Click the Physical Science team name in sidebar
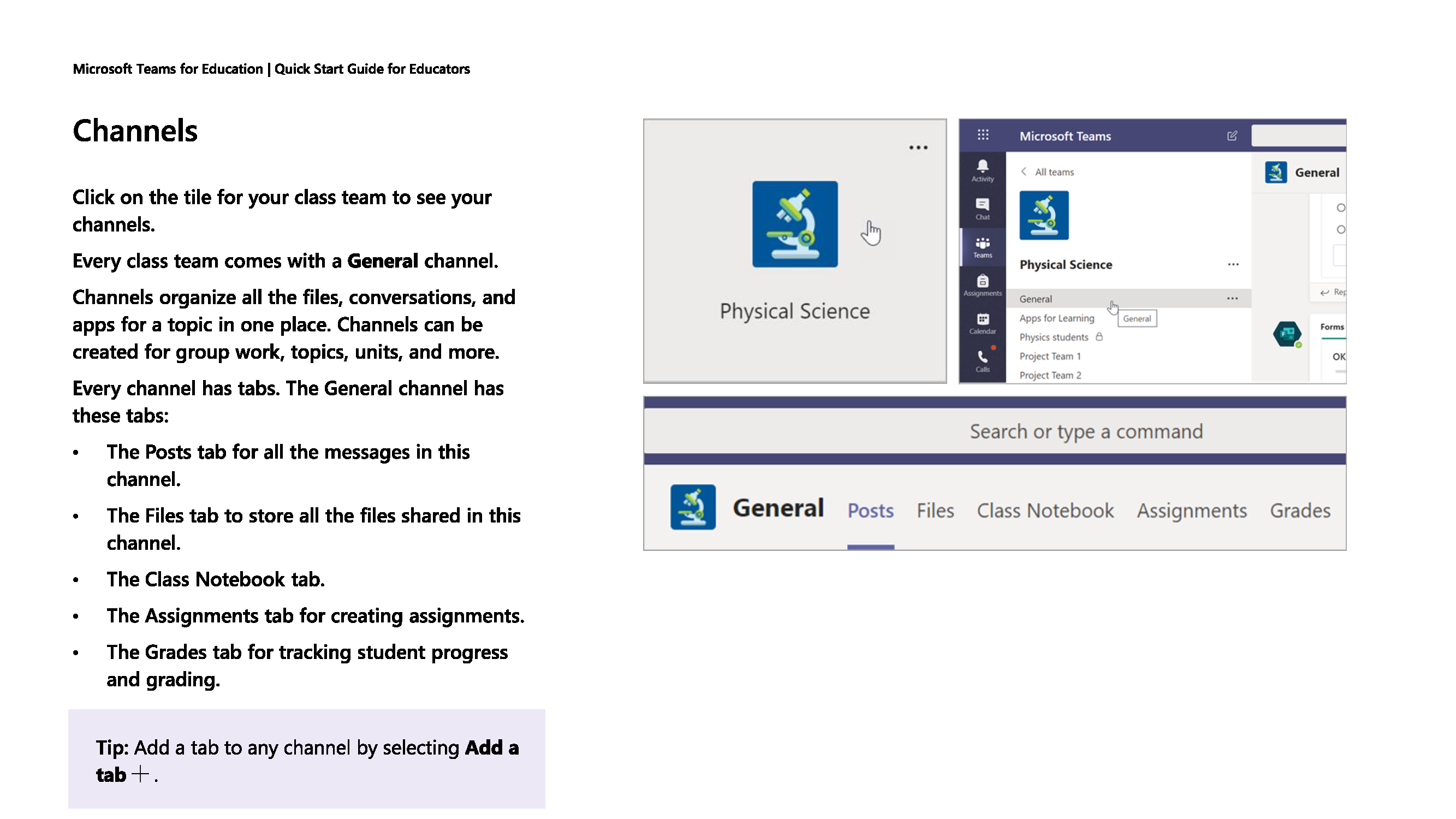1456x819 pixels. coord(1066,264)
